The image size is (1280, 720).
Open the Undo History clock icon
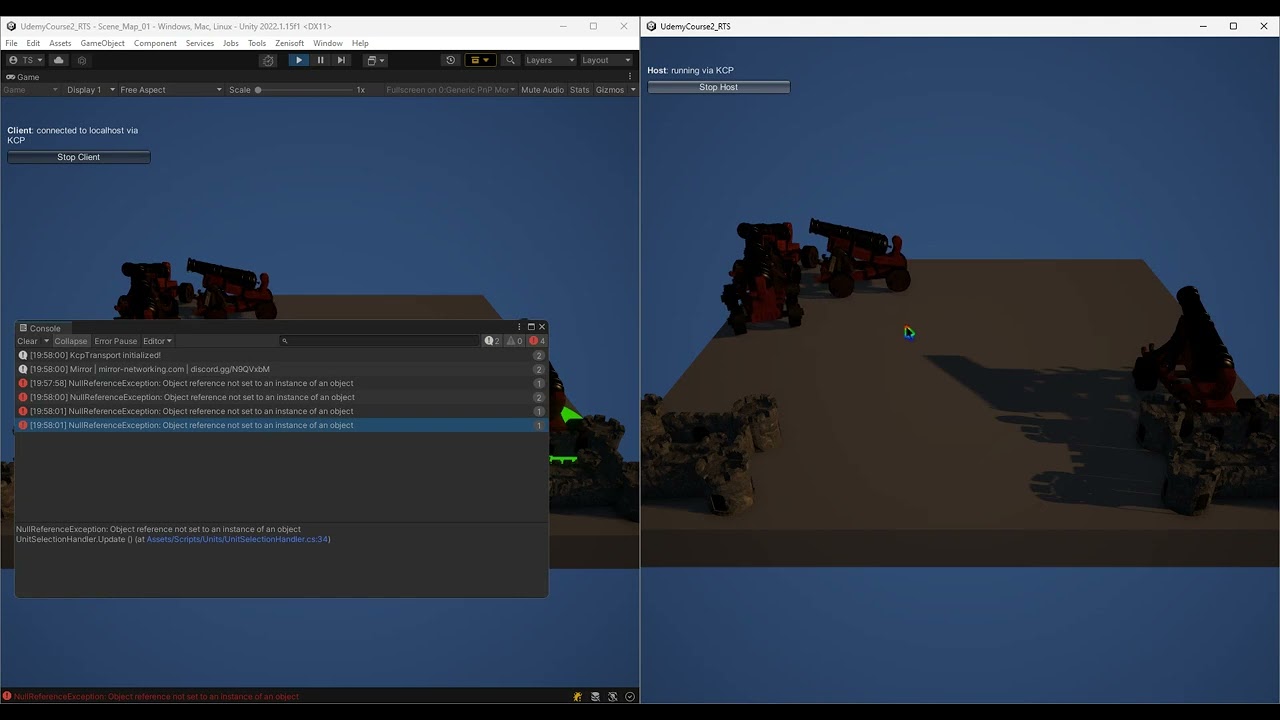[x=450, y=60]
